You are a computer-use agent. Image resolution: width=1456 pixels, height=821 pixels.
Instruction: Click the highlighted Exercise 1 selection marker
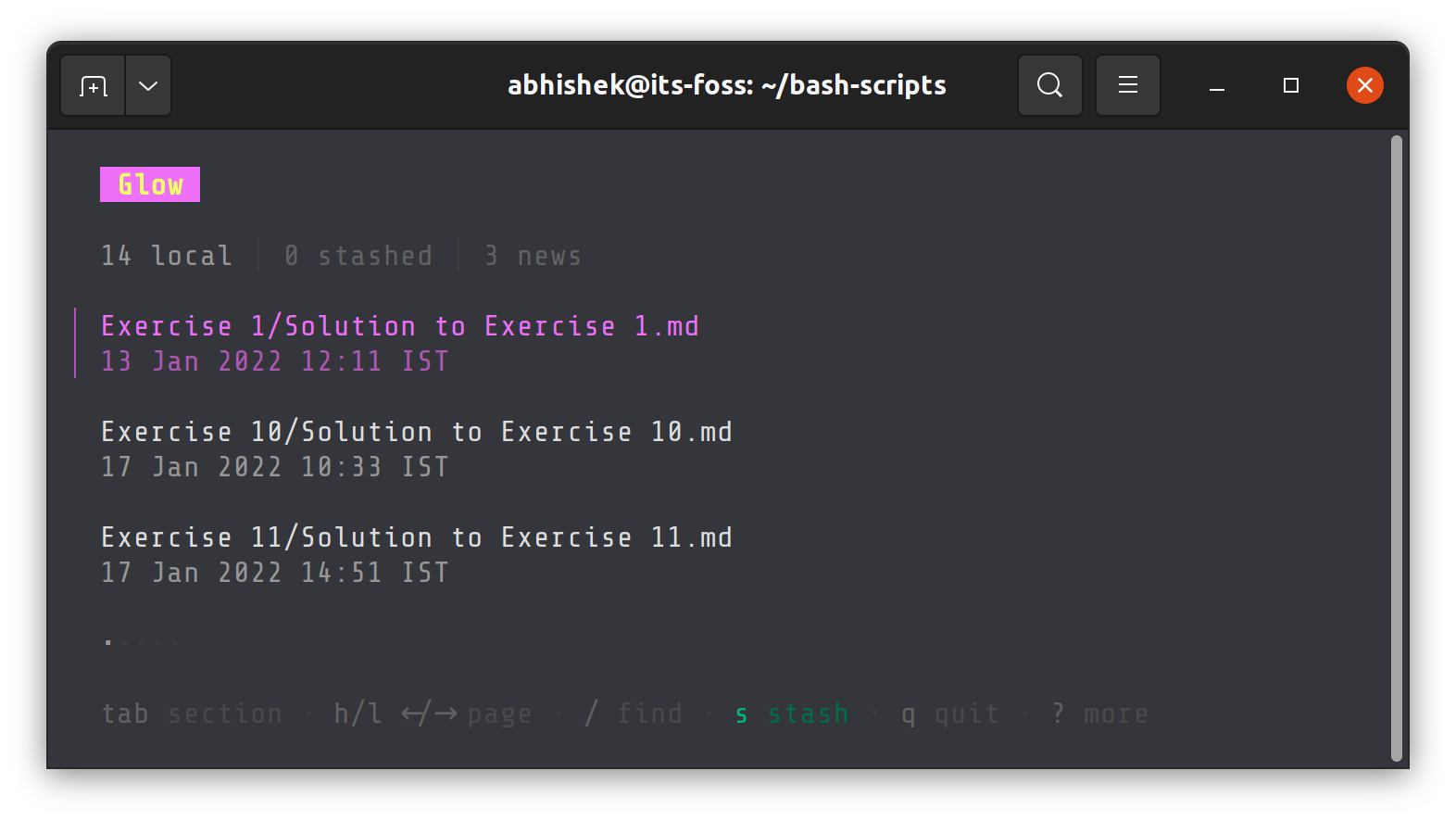[77, 343]
